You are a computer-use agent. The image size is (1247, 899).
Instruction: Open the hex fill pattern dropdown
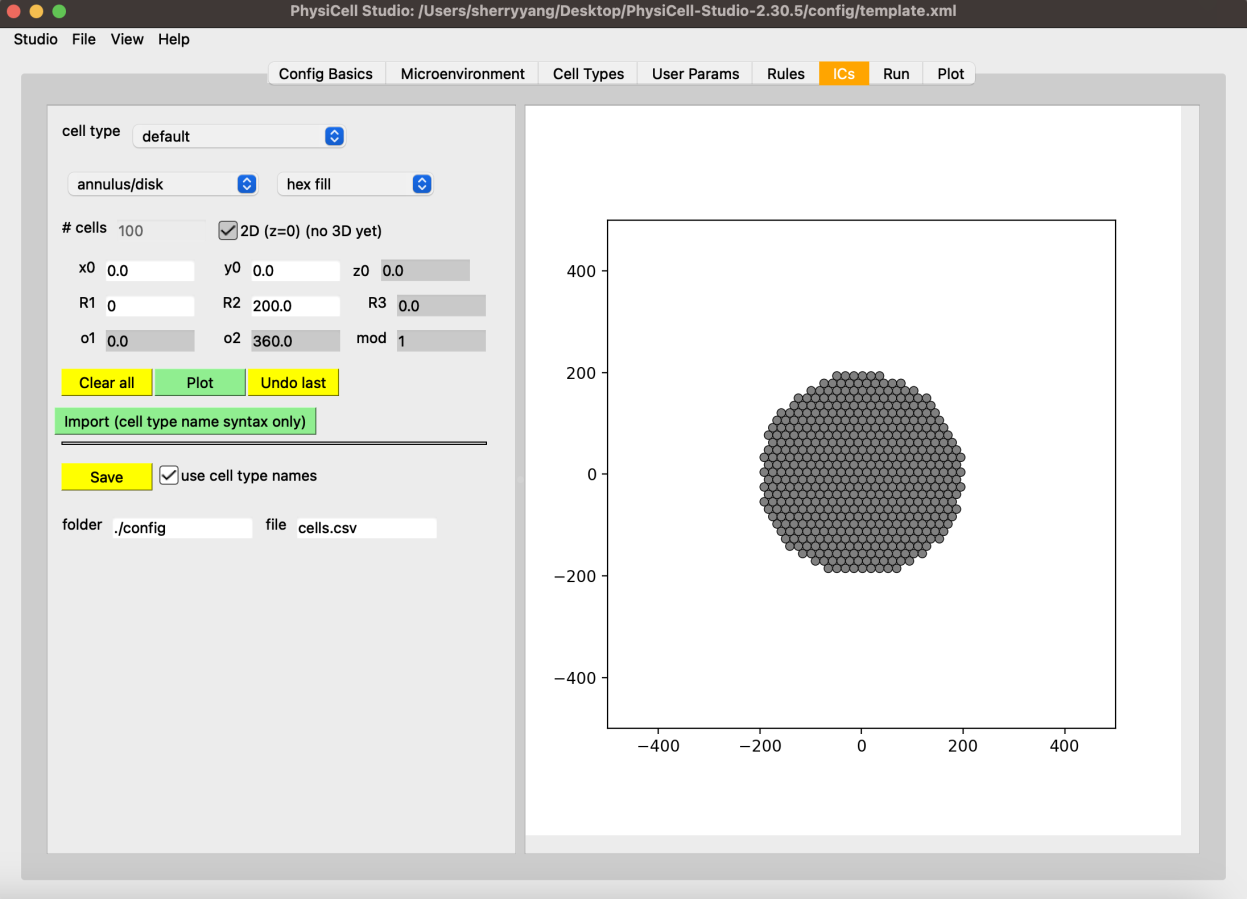click(x=355, y=184)
